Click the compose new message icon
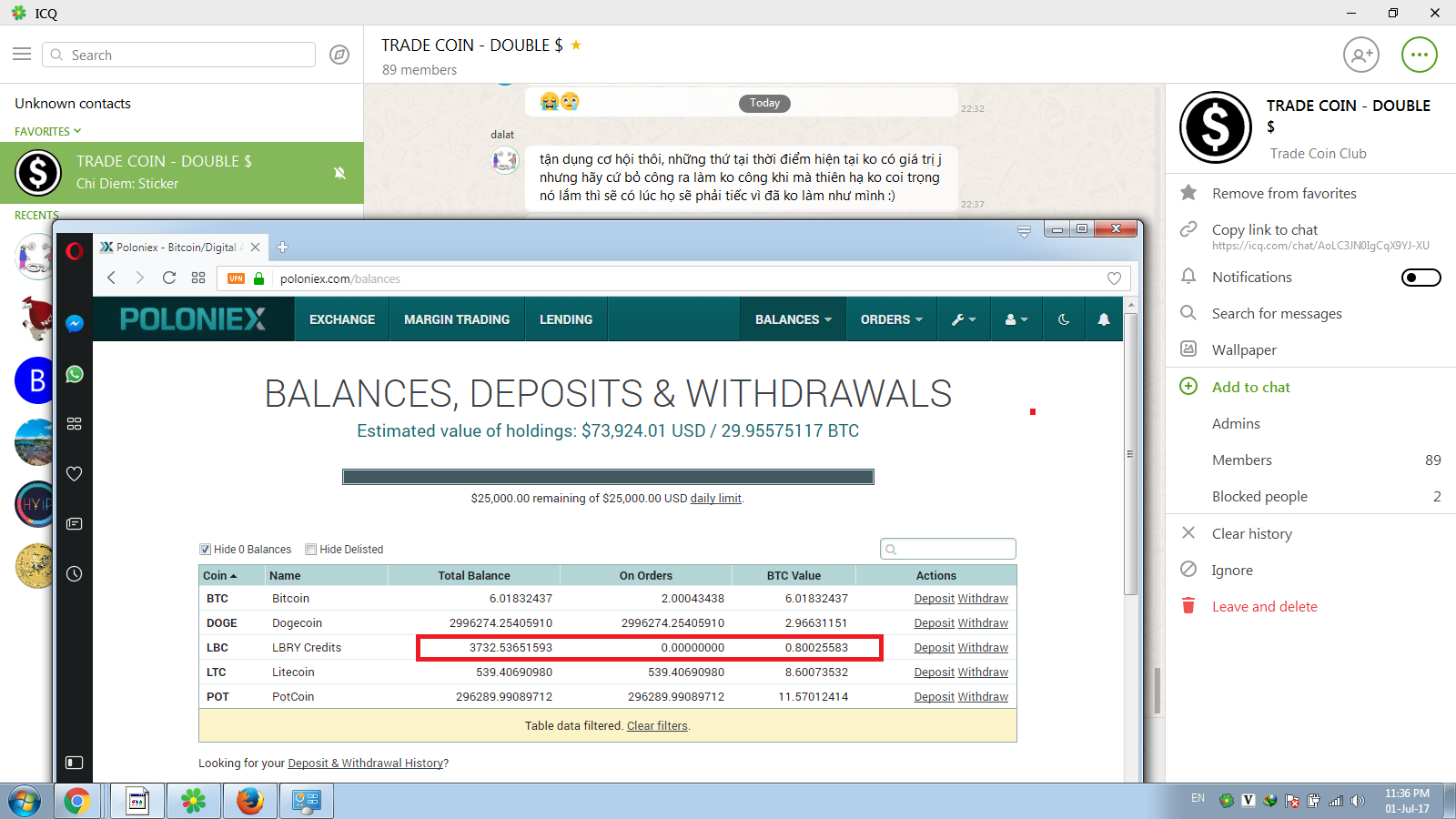 point(339,55)
